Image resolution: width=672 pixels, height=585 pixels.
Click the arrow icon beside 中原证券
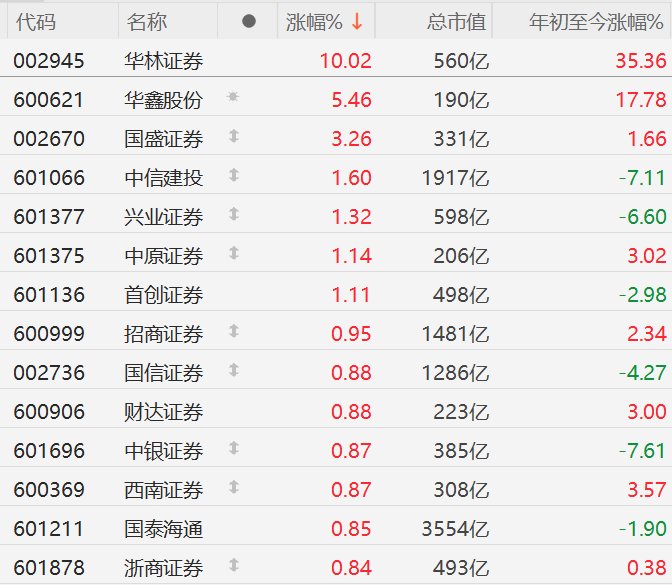coord(234,253)
